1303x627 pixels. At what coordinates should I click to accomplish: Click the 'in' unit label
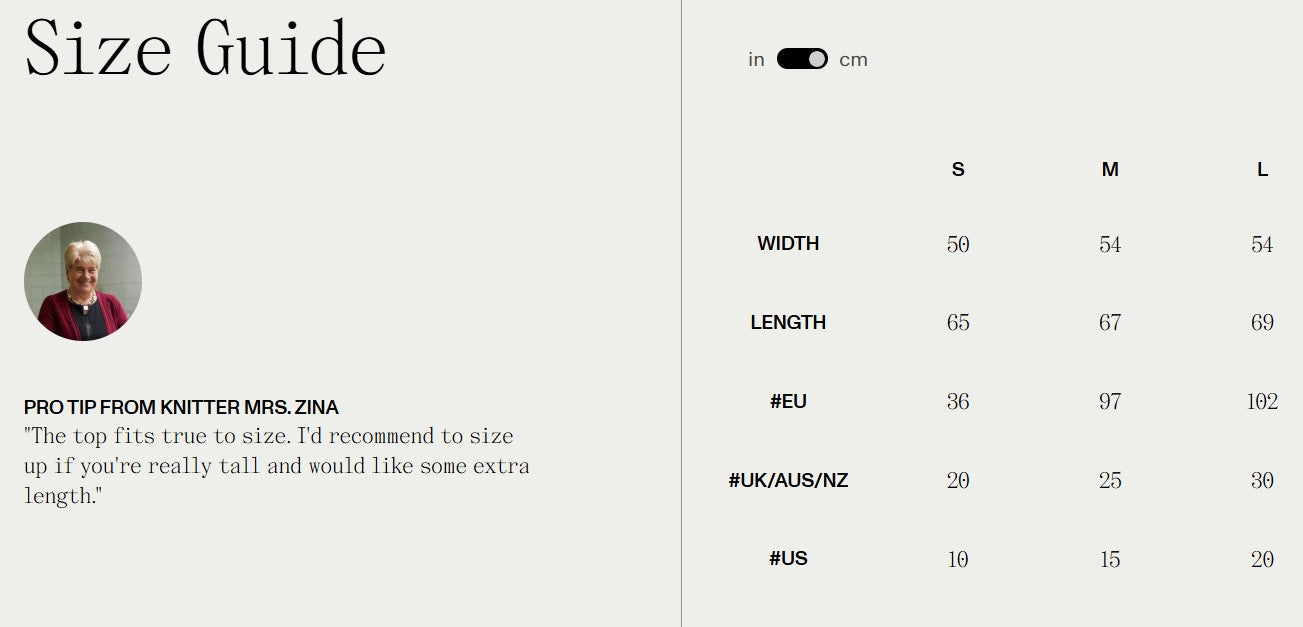point(756,60)
